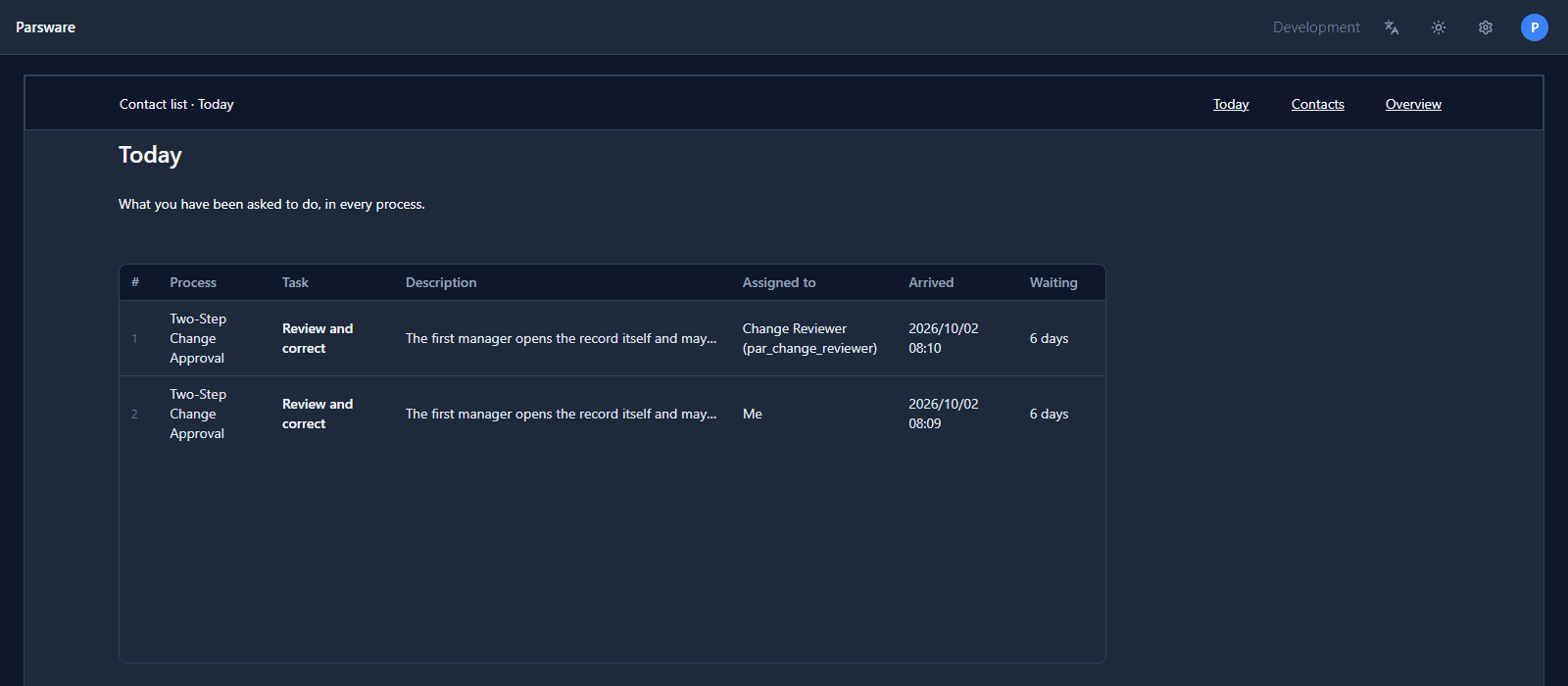
Task: Open the settings gear icon
Action: click(1486, 27)
